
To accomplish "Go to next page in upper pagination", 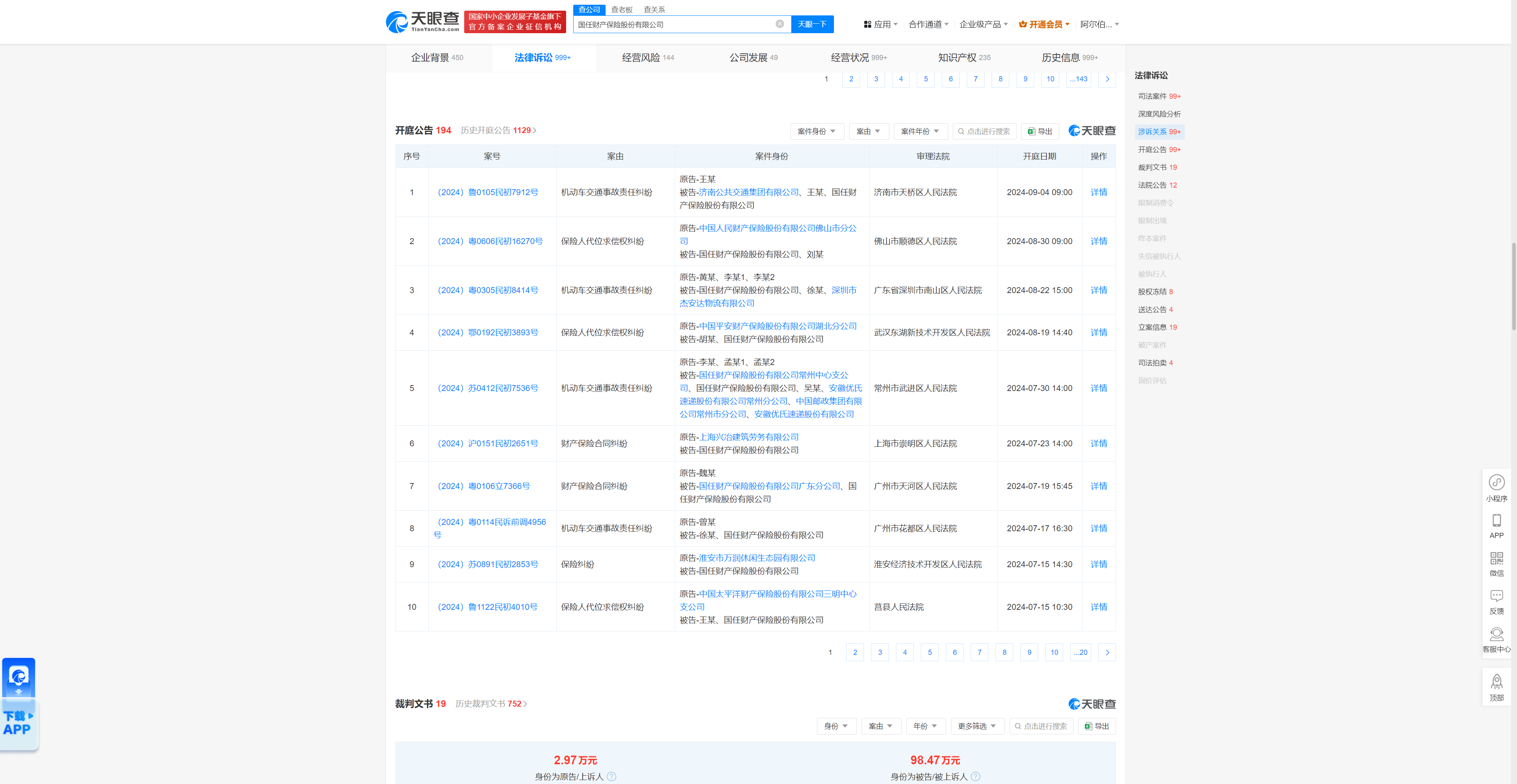I will [1107, 79].
